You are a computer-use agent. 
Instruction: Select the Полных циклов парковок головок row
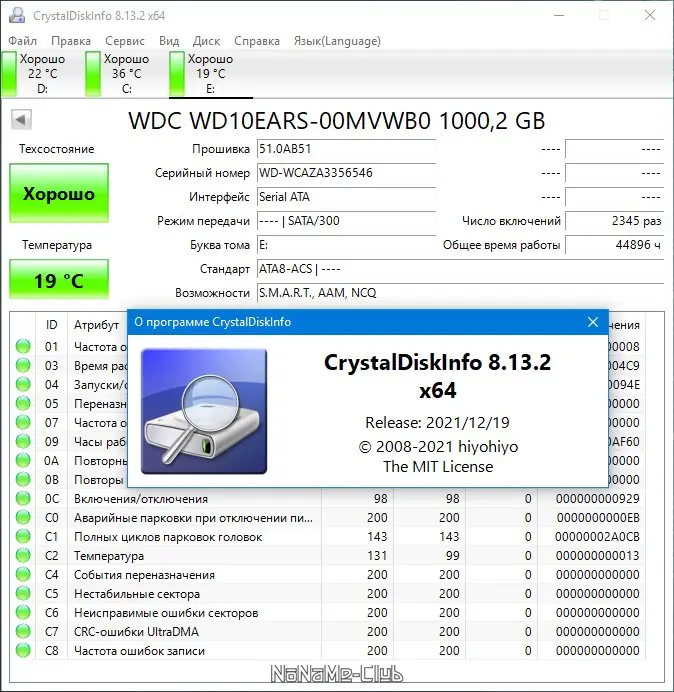328,537
